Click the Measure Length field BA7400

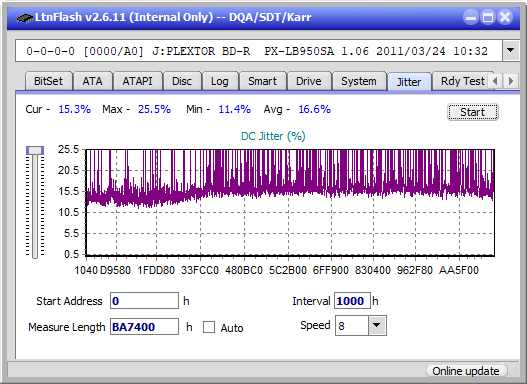(145, 327)
